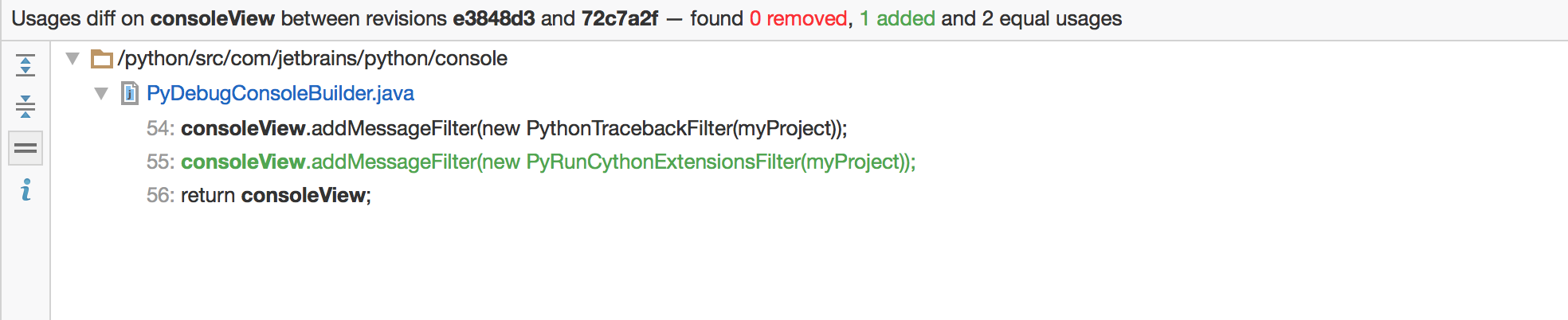Image resolution: width=1568 pixels, height=320 pixels.
Task: Click the Collapse All icon in sidebar
Action: pos(25,107)
